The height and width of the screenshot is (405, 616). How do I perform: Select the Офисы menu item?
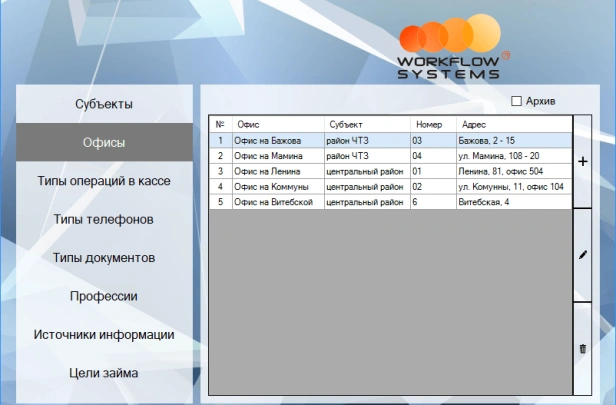(104, 143)
